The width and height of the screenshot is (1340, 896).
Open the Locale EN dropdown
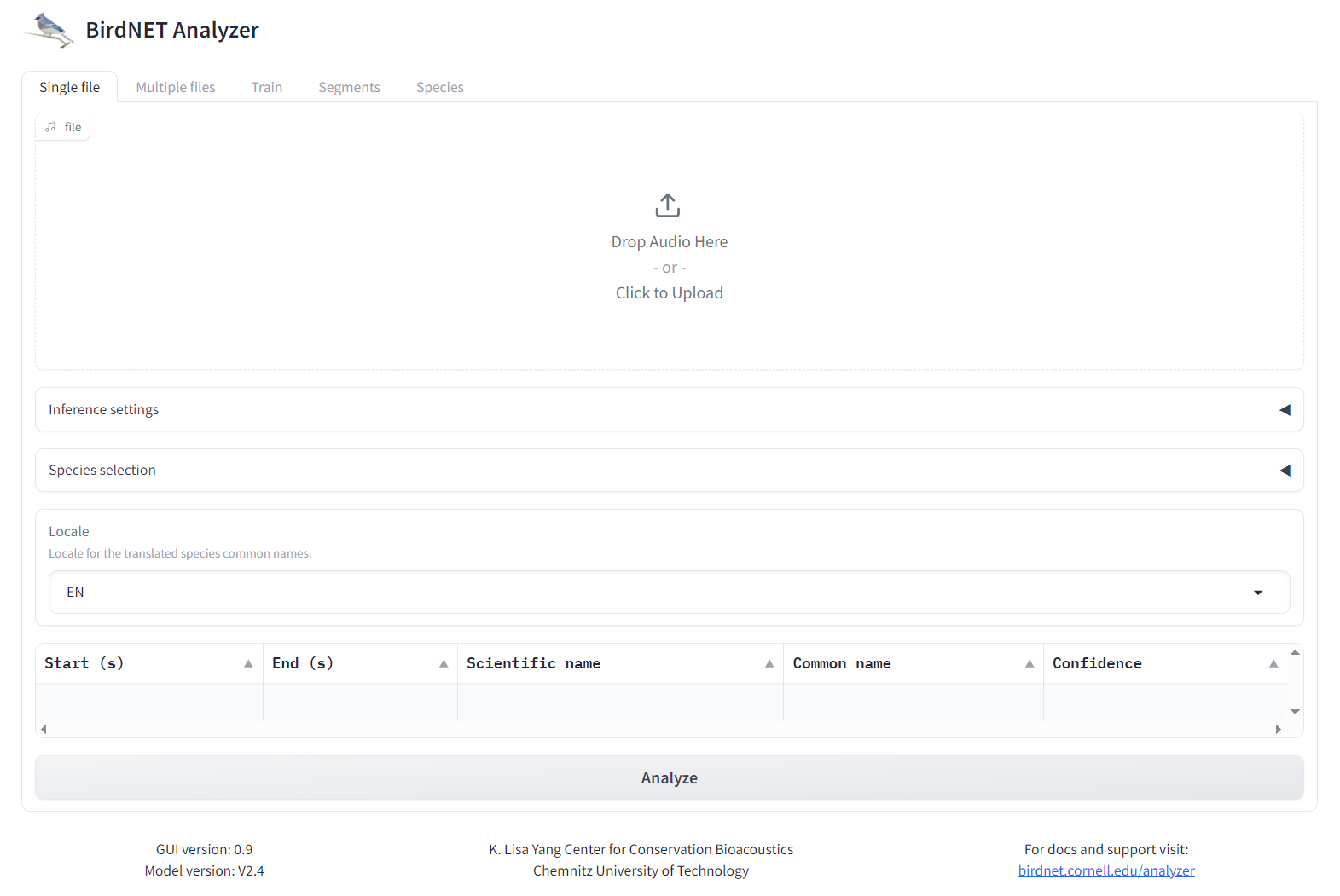tap(670, 593)
